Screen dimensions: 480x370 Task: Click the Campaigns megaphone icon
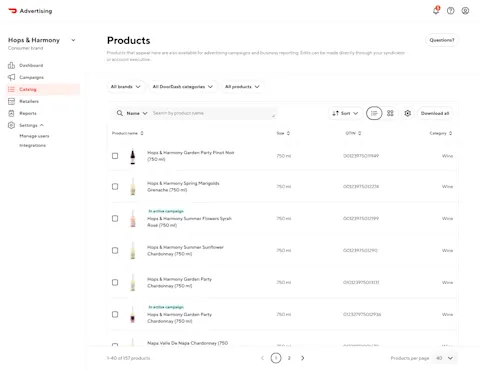[x=11, y=77]
